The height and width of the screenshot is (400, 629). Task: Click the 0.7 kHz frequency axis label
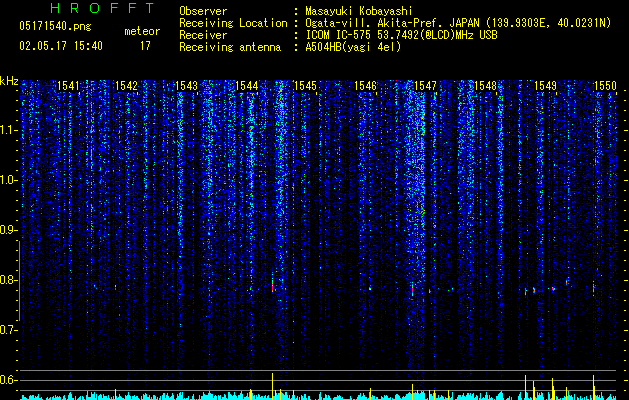tap(8, 330)
